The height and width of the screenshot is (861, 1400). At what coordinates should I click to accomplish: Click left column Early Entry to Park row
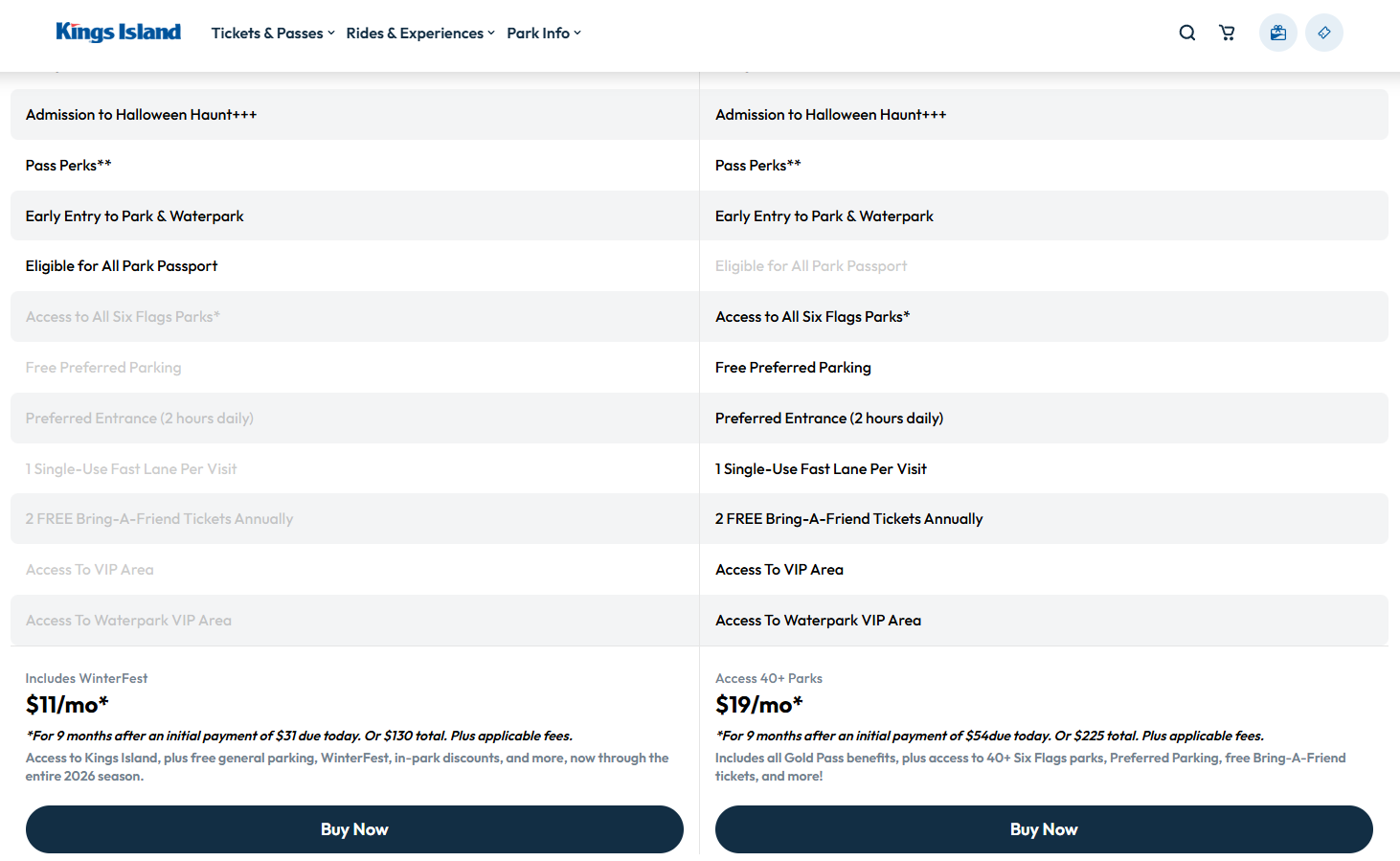(x=134, y=216)
